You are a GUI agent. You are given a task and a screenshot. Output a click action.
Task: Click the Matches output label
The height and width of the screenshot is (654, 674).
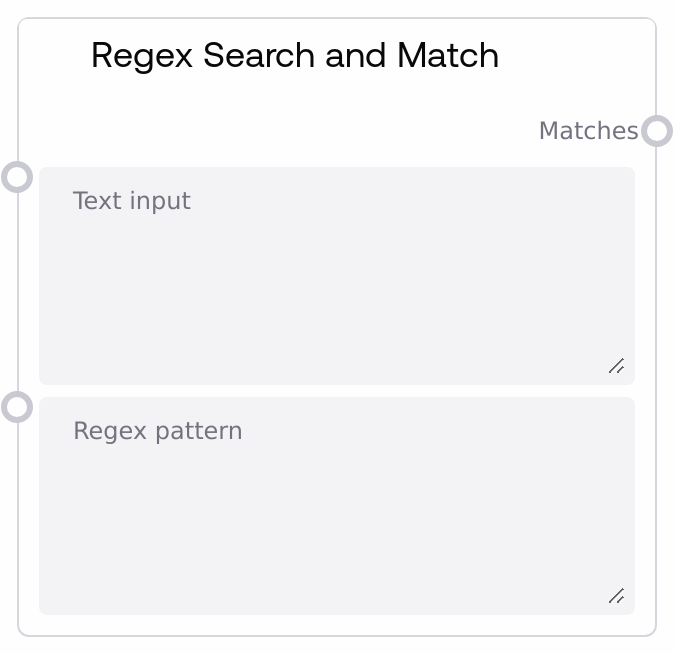click(x=588, y=131)
